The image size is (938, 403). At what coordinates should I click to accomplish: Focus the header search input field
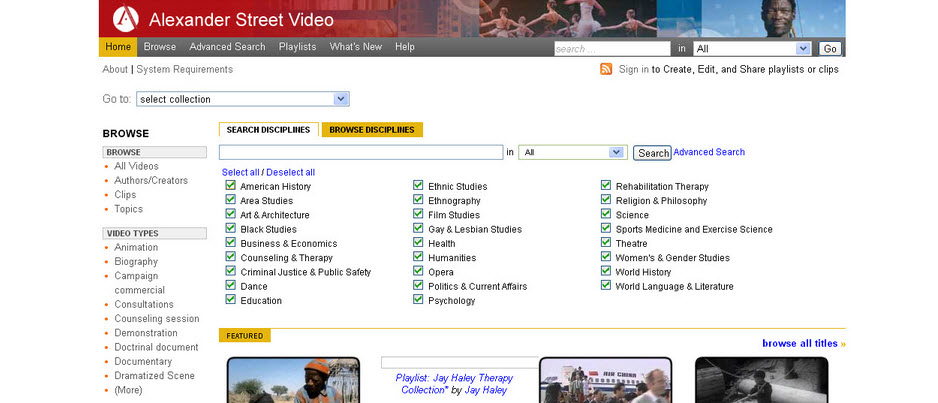tap(612, 49)
